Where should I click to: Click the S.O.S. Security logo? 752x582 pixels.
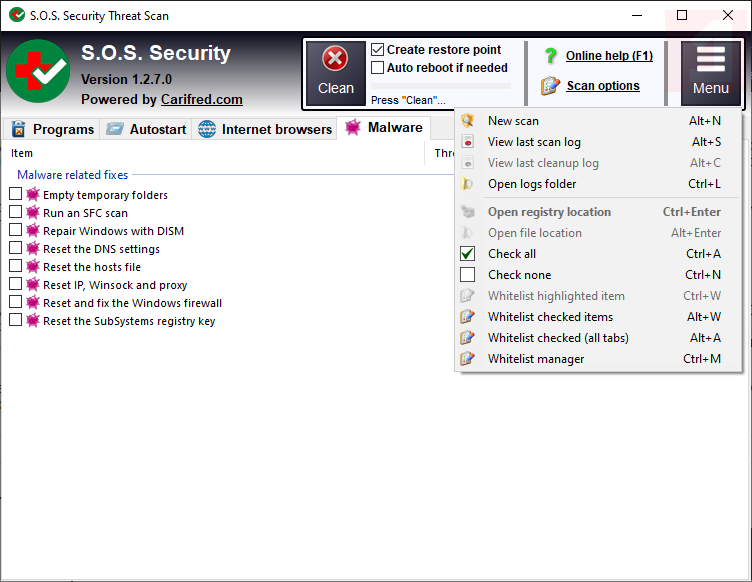coord(38,71)
